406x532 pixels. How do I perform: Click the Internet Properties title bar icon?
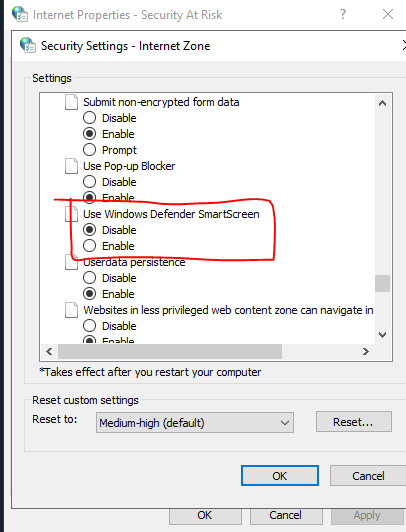click(x=20, y=14)
